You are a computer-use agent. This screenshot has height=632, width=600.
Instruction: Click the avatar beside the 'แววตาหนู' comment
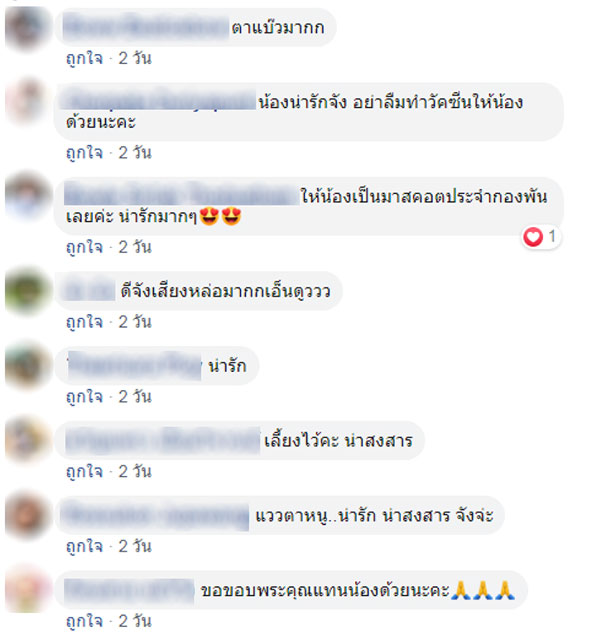27,515
